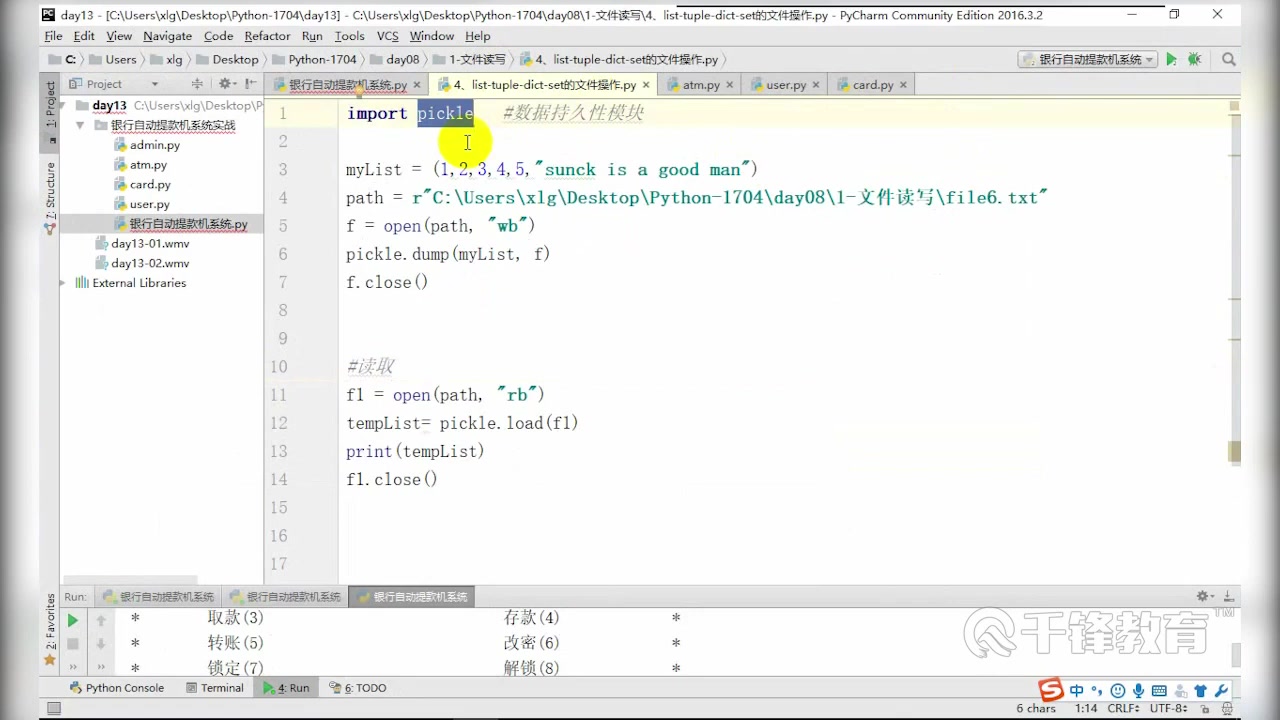Open the Terminal tool window

(x=215, y=688)
